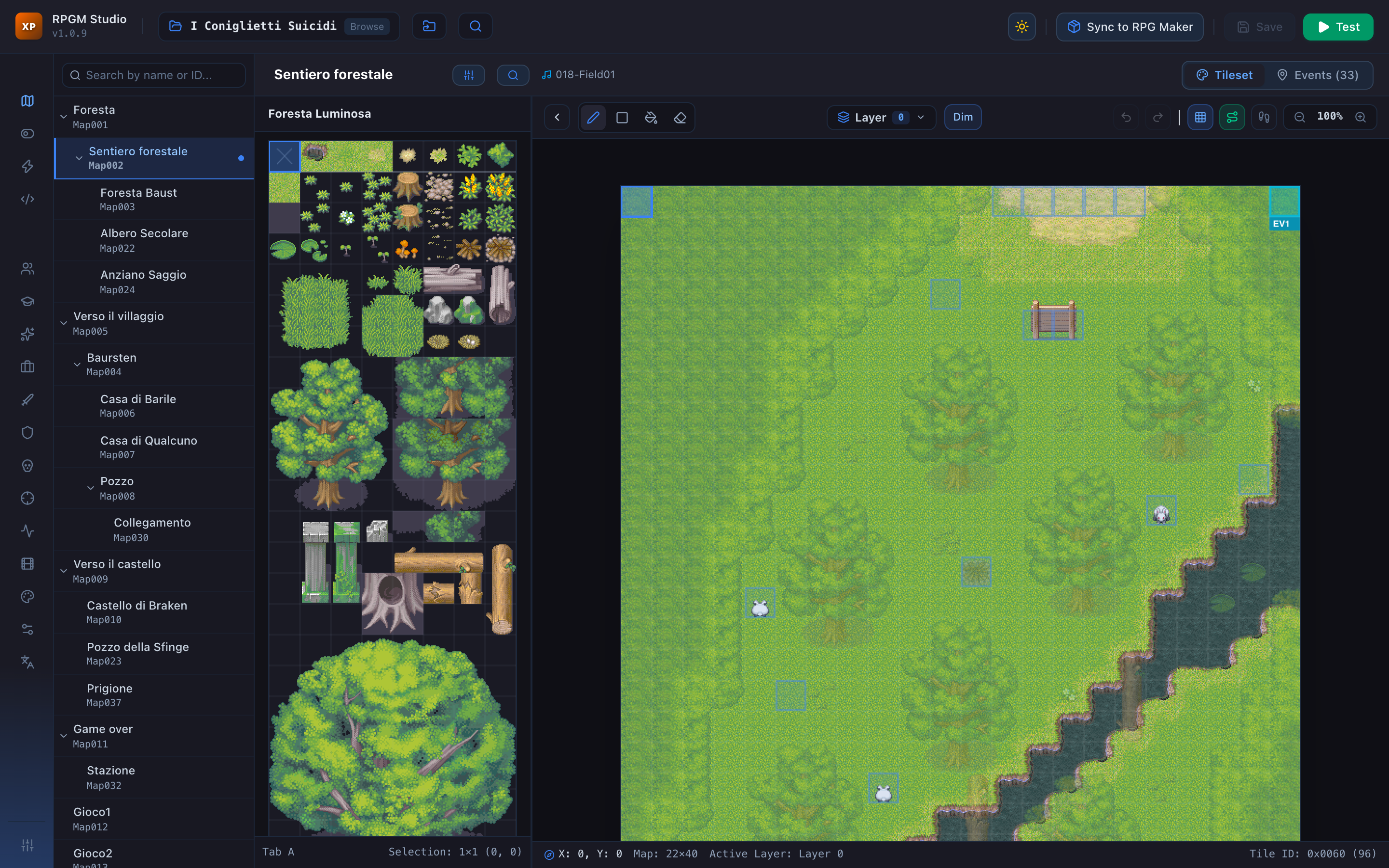This screenshot has height=868, width=1389.
Task: Select the Castello di Braken map
Action: tap(154, 612)
